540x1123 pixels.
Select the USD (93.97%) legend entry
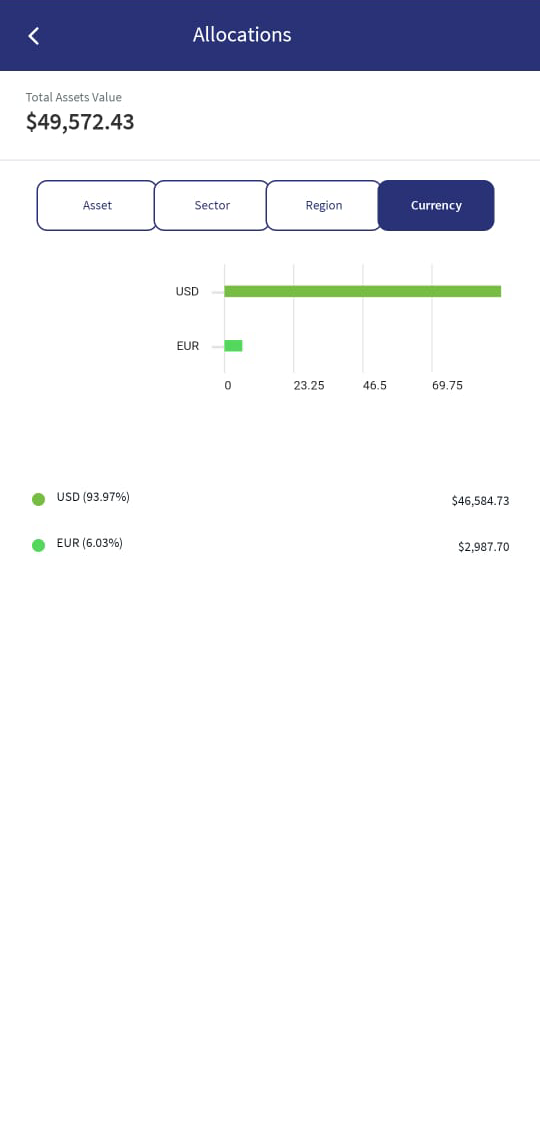pyautogui.click(x=93, y=497)
